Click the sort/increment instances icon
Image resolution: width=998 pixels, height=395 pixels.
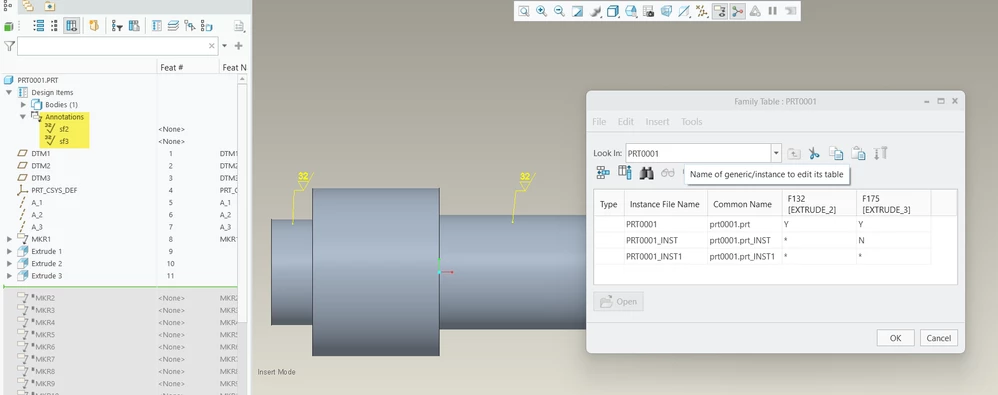[880, 153]
